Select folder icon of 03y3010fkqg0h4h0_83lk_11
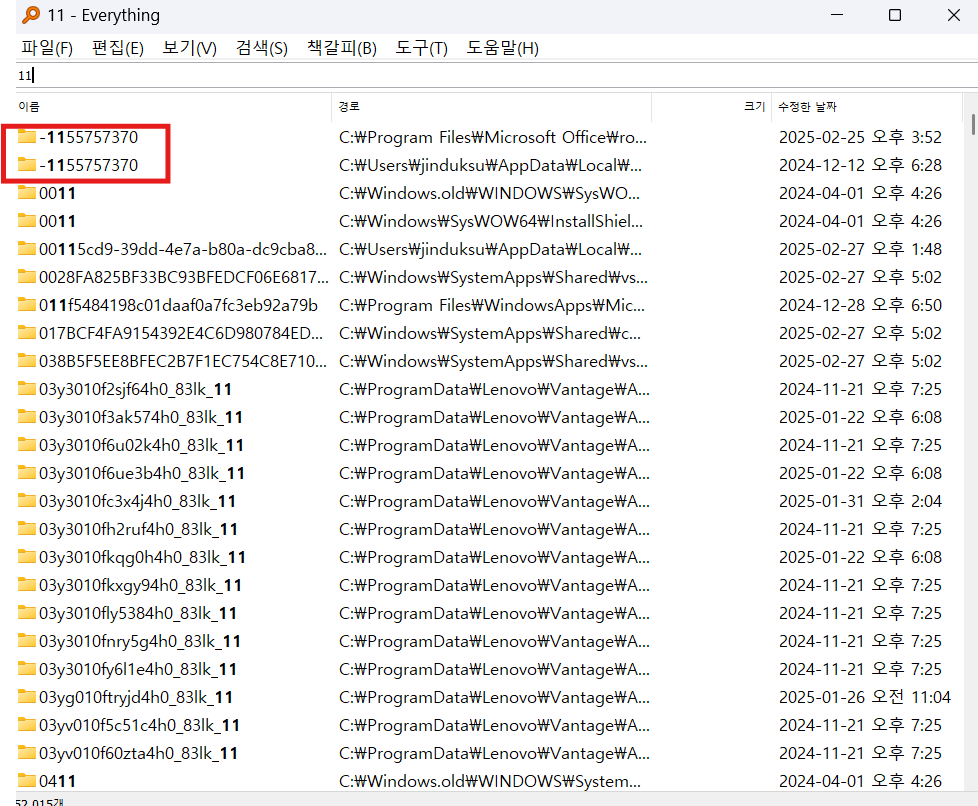Image resolution: width=978 pixels, height=806 pixels. coord(27,557)
